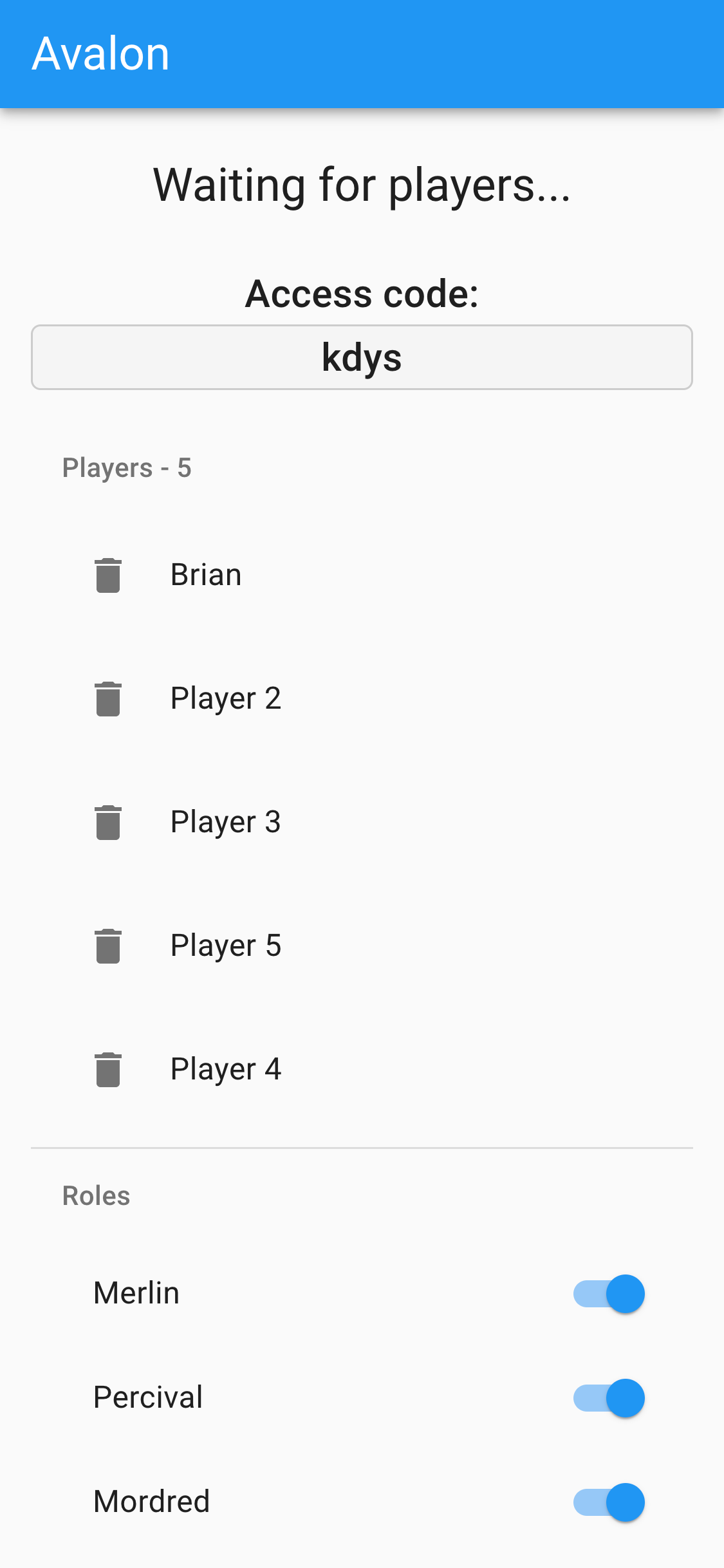This screenshot has height=1568, width=724.
Task: Tap the Avalon title in app bar
Action: point(101,54)
